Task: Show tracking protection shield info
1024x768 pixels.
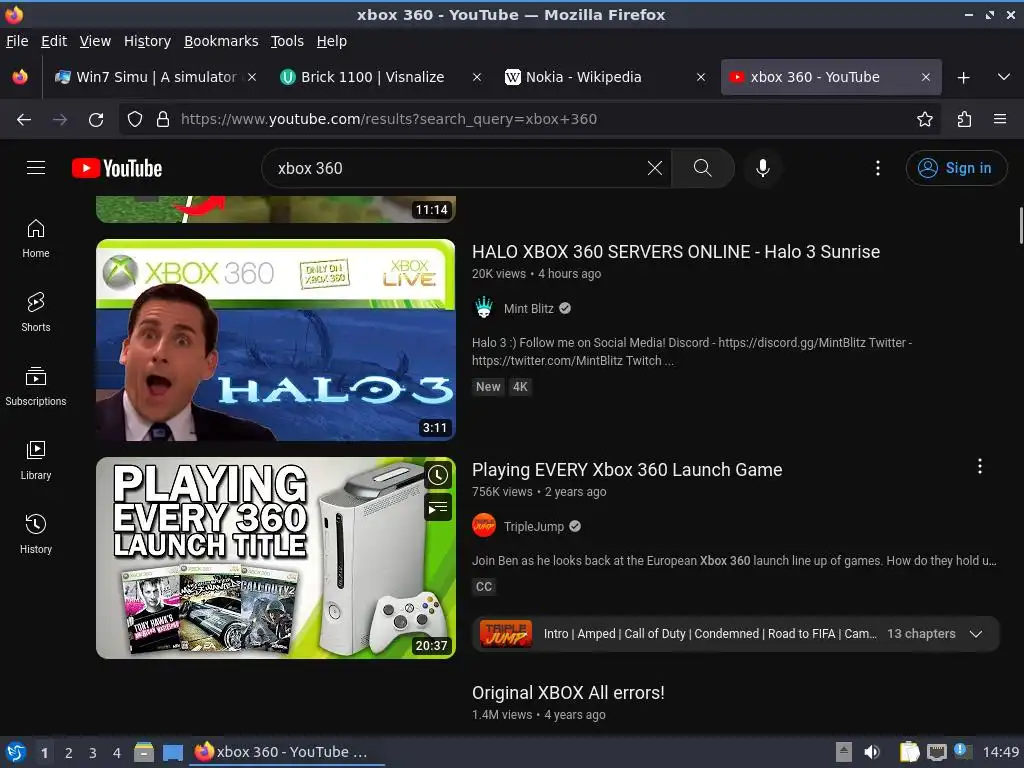Action: point(135,119)
